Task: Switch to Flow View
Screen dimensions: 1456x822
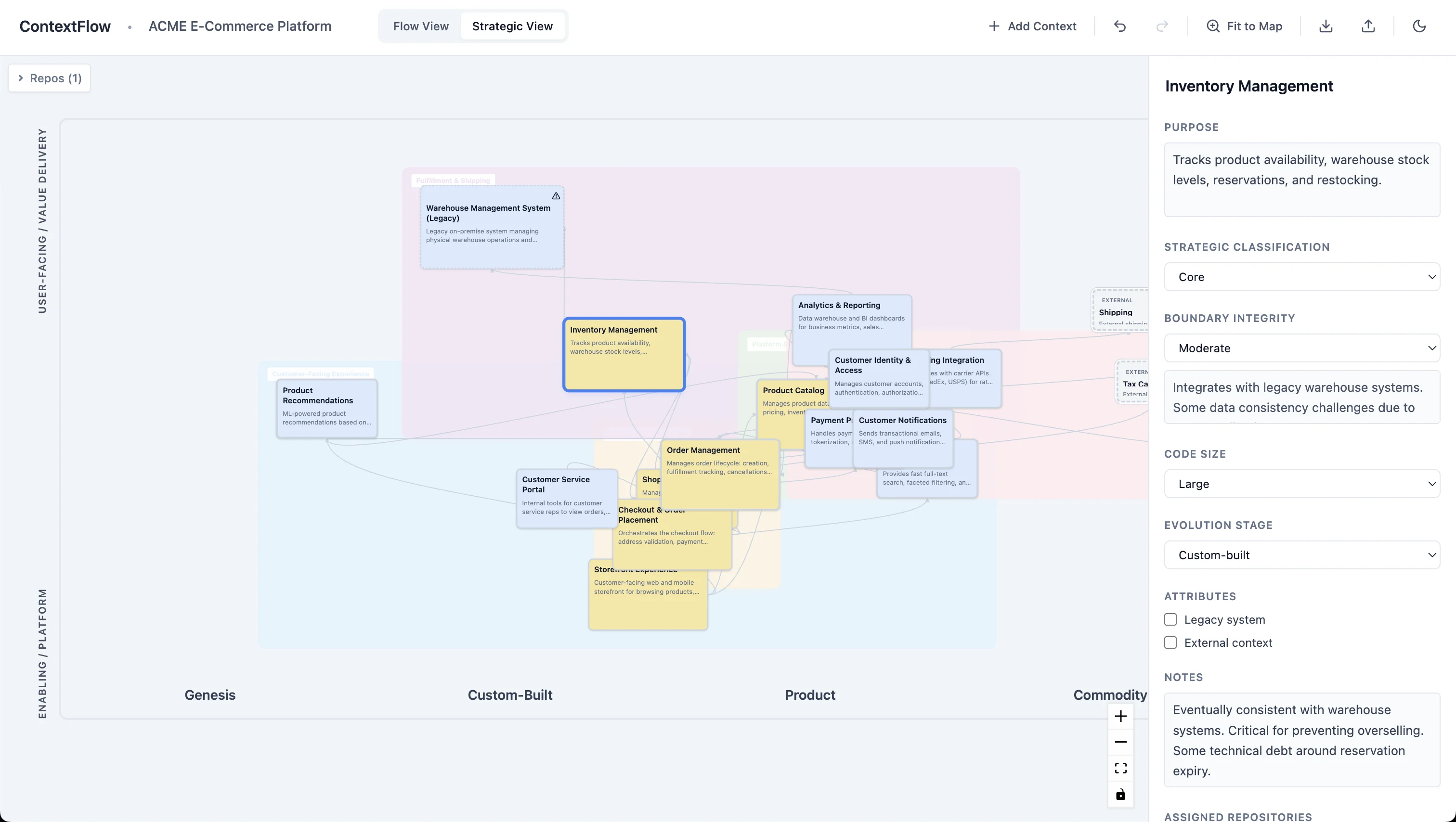Action: click(420, 26)
